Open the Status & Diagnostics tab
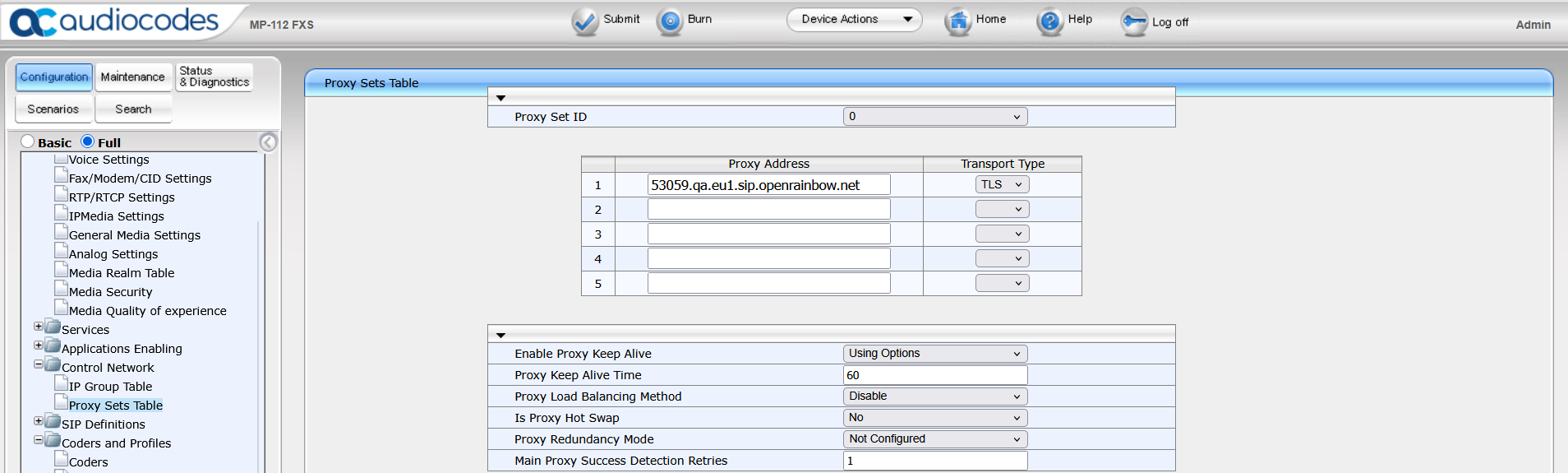Screen dimensions: 1568x473 (214, 77)
